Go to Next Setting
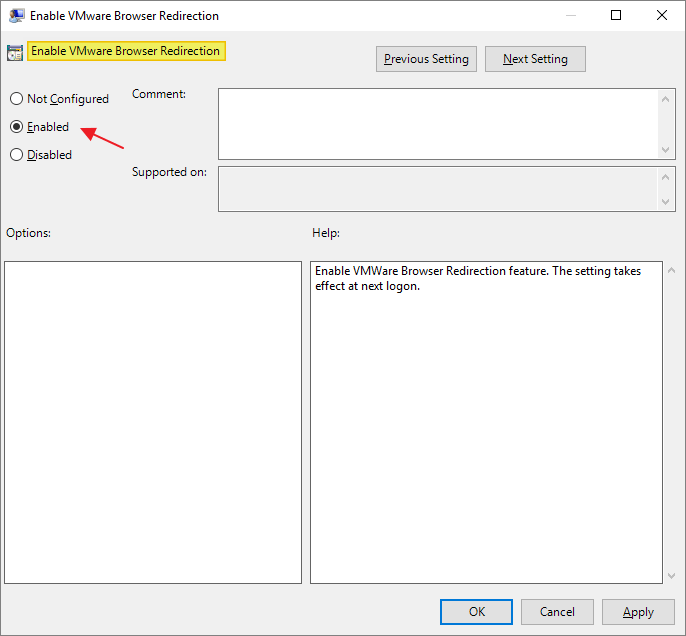The height and width of the screenshot is (636, 686). point(535,59)
